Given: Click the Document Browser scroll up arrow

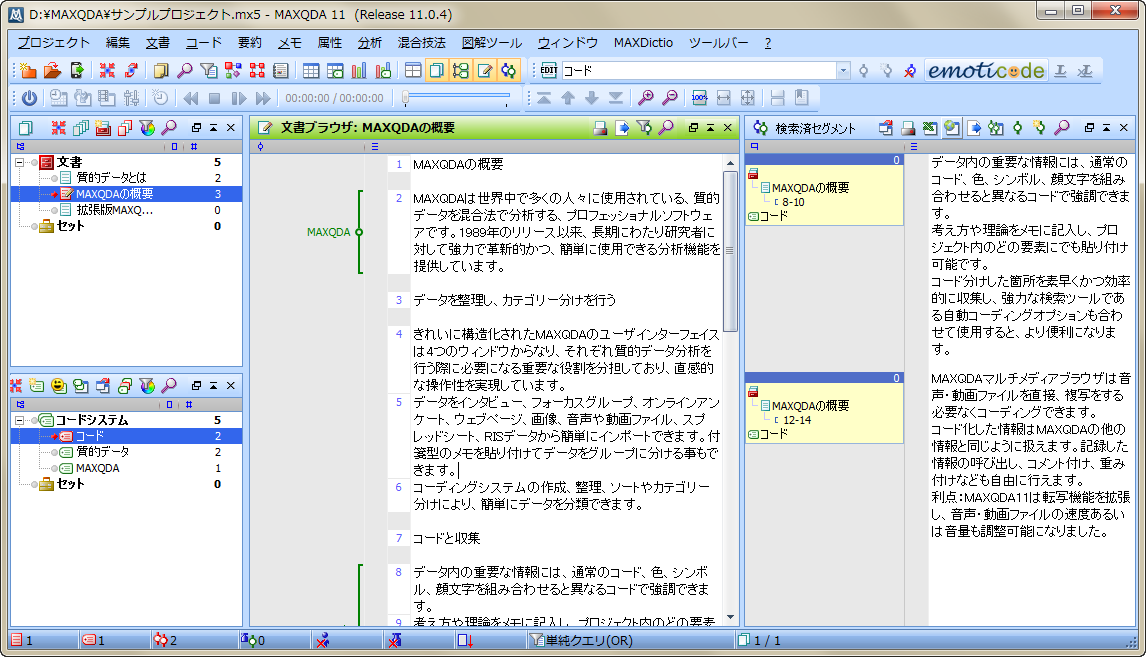Looking at the screenshot, I should pyautogui.click(x=730, y=163).
